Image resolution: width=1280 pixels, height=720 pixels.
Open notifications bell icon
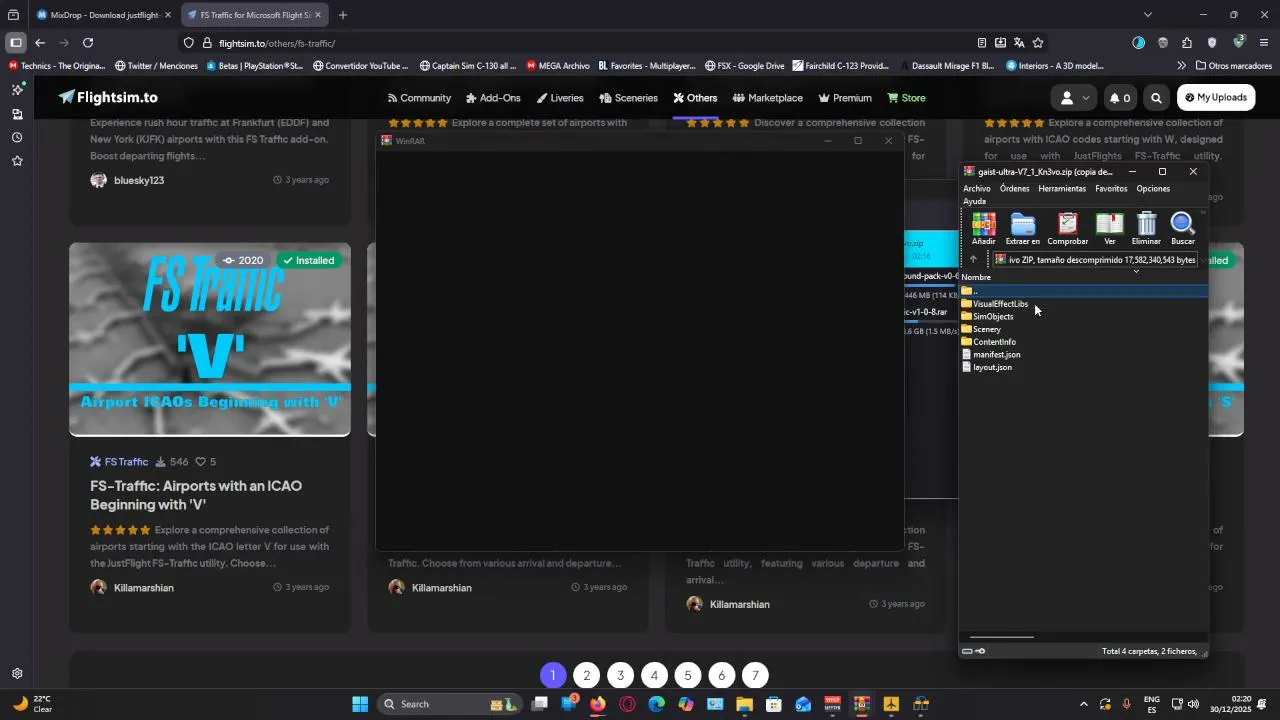[1120, 98]
